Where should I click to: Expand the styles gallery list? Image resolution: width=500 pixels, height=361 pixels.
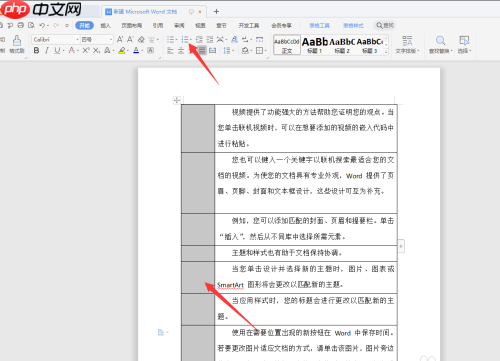tap(386, 51)
